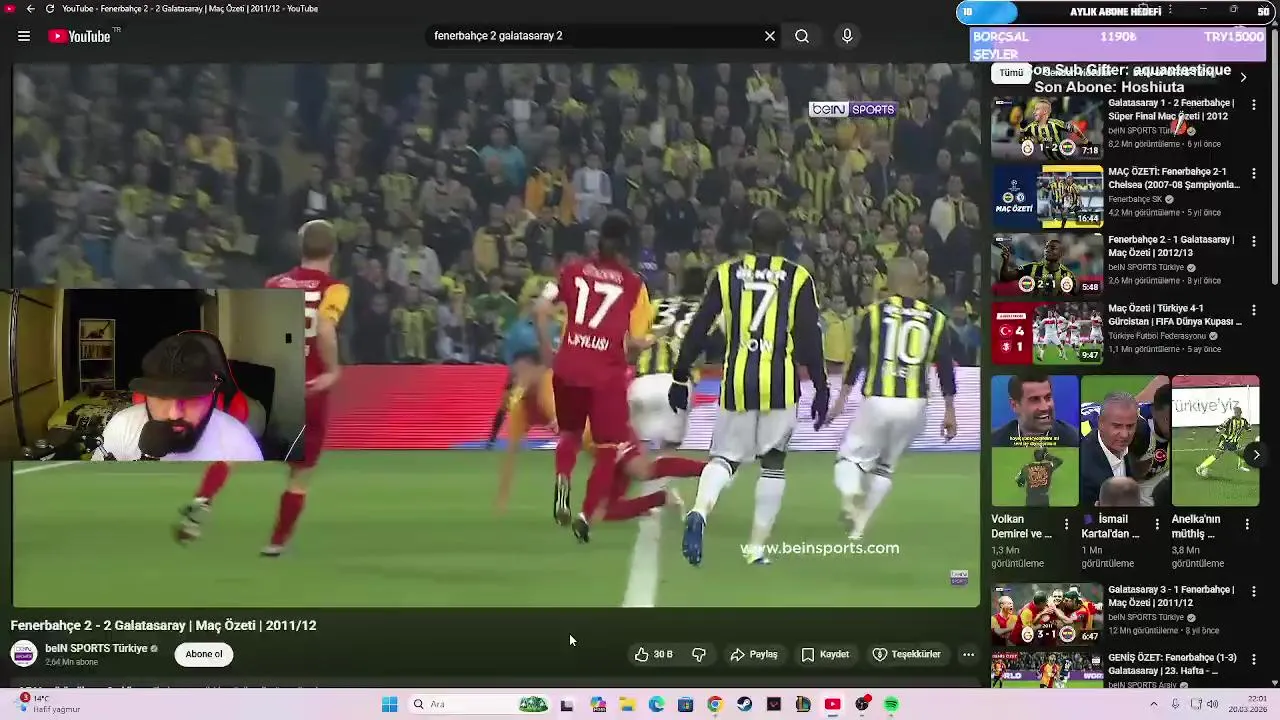Open more actions ellipsis under video
Screen dimensions: 1280x720
(x=968, y=654)
